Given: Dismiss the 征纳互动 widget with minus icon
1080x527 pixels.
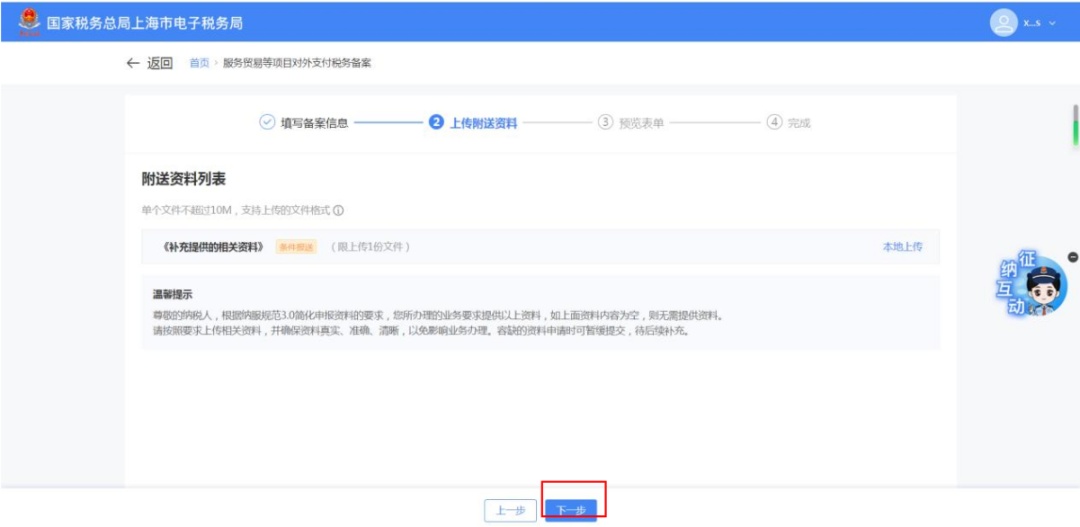Looking at the screenshot, I should coord(1072,256).
